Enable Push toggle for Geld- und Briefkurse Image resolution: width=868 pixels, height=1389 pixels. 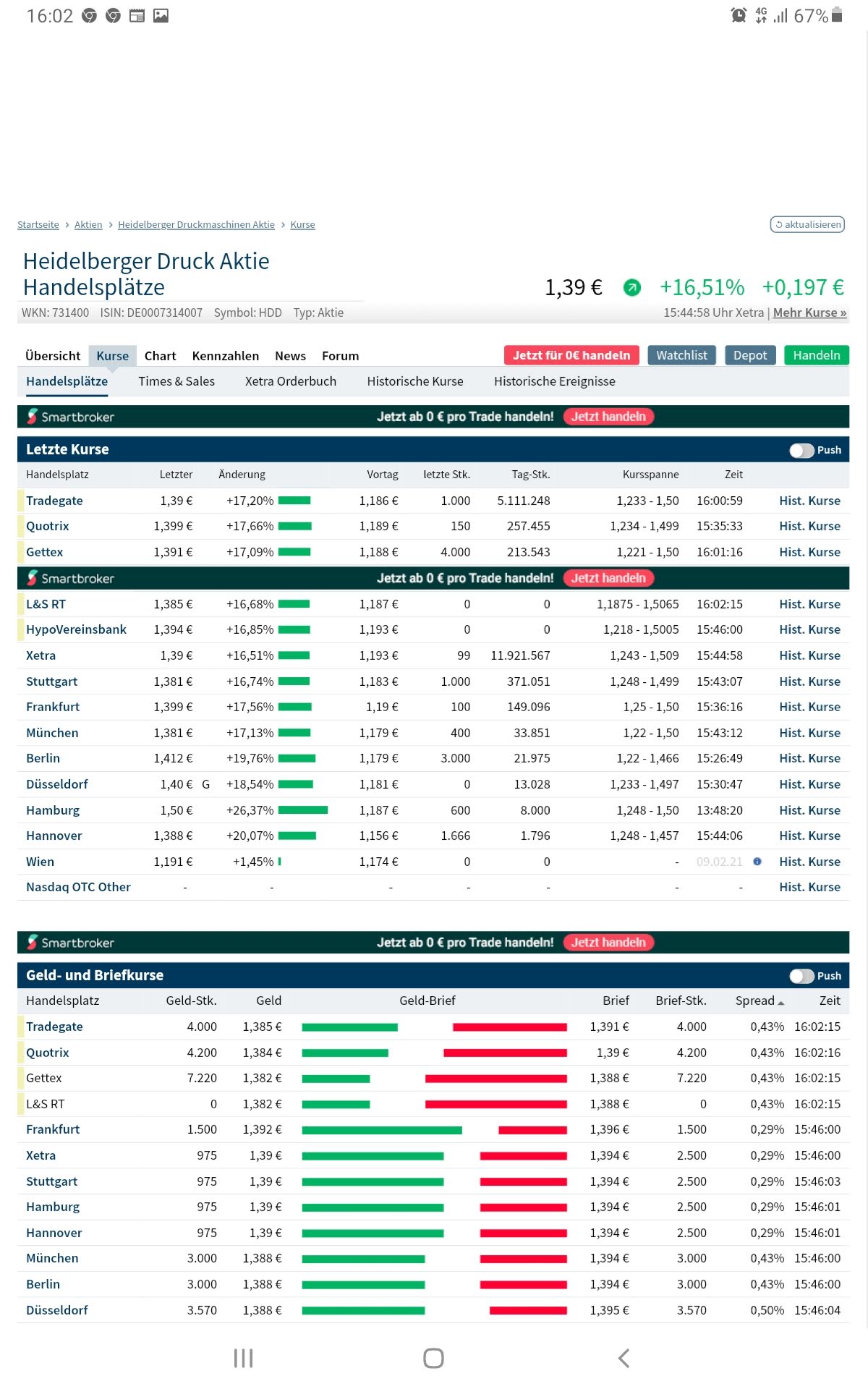tap(801, 976)
